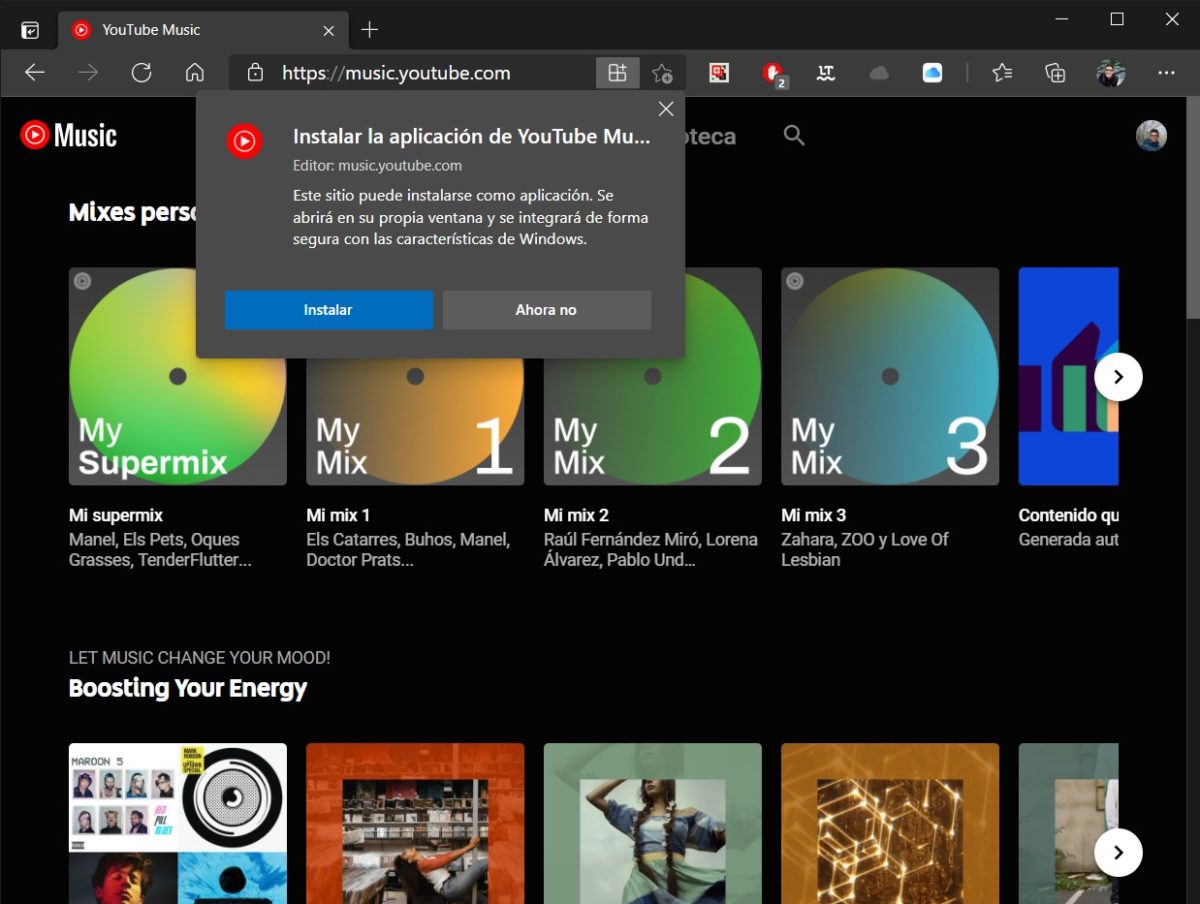The width and height of the screenshot is (1200, 904).
Task: Open the Edge Collections icon
Action: tap(1055, 73)
